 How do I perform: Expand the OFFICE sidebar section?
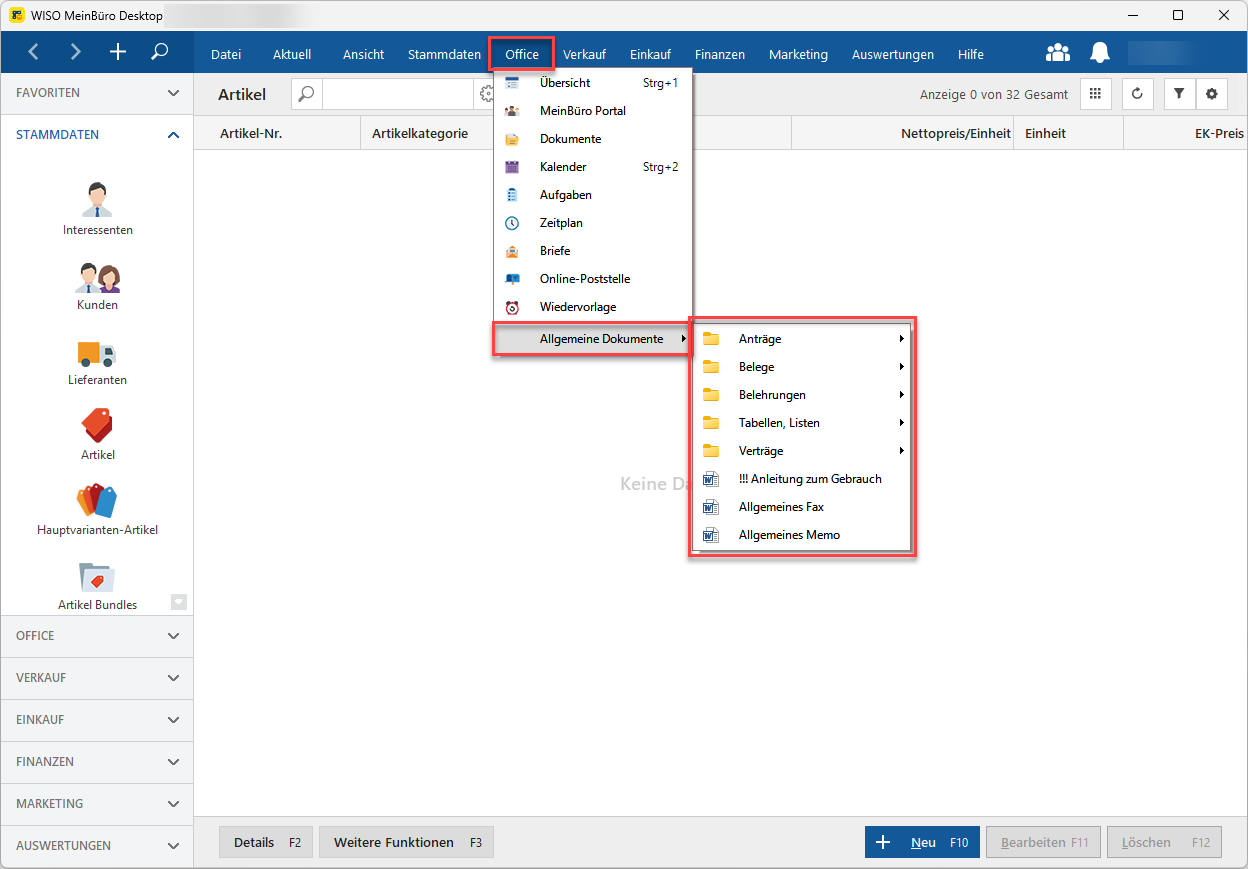[97, 636]
